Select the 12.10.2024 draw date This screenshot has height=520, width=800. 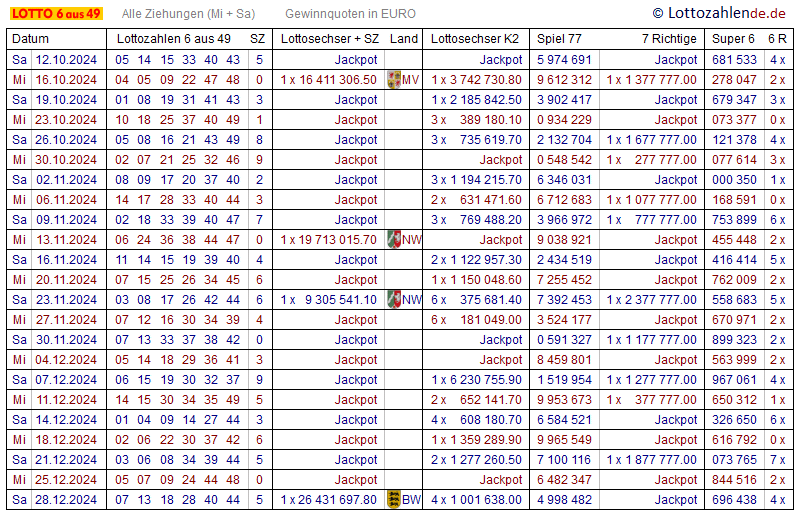66,60
